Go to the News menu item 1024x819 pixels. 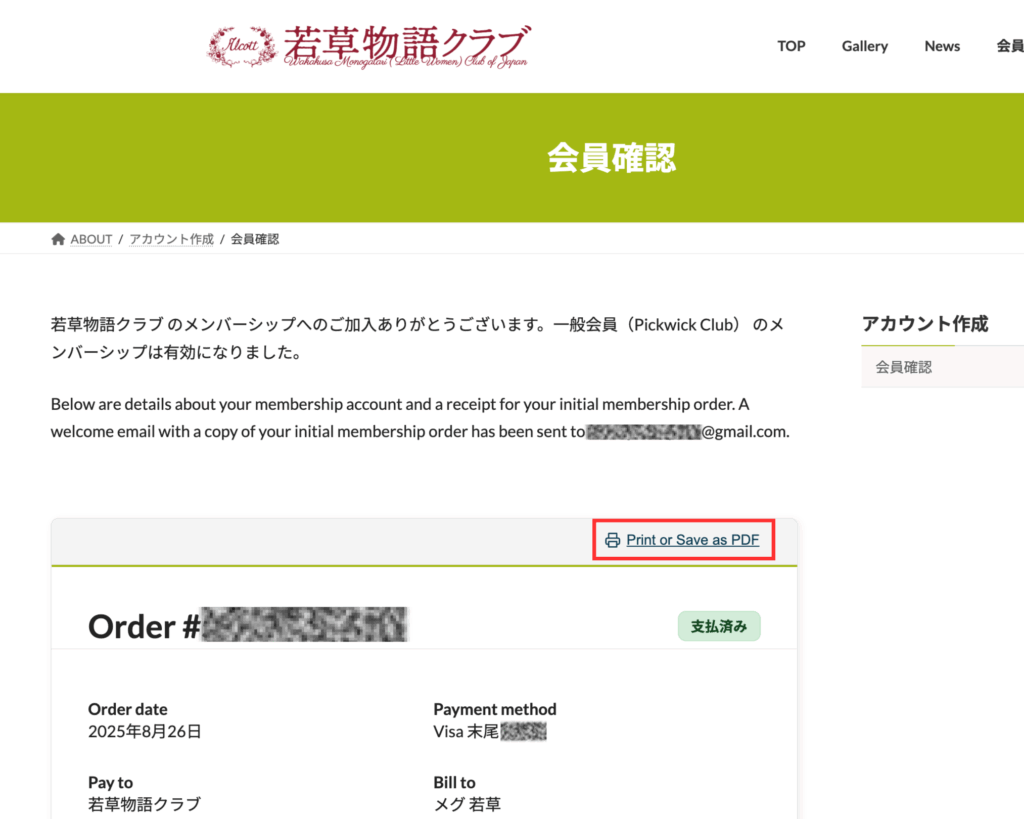tap(942, 46)
